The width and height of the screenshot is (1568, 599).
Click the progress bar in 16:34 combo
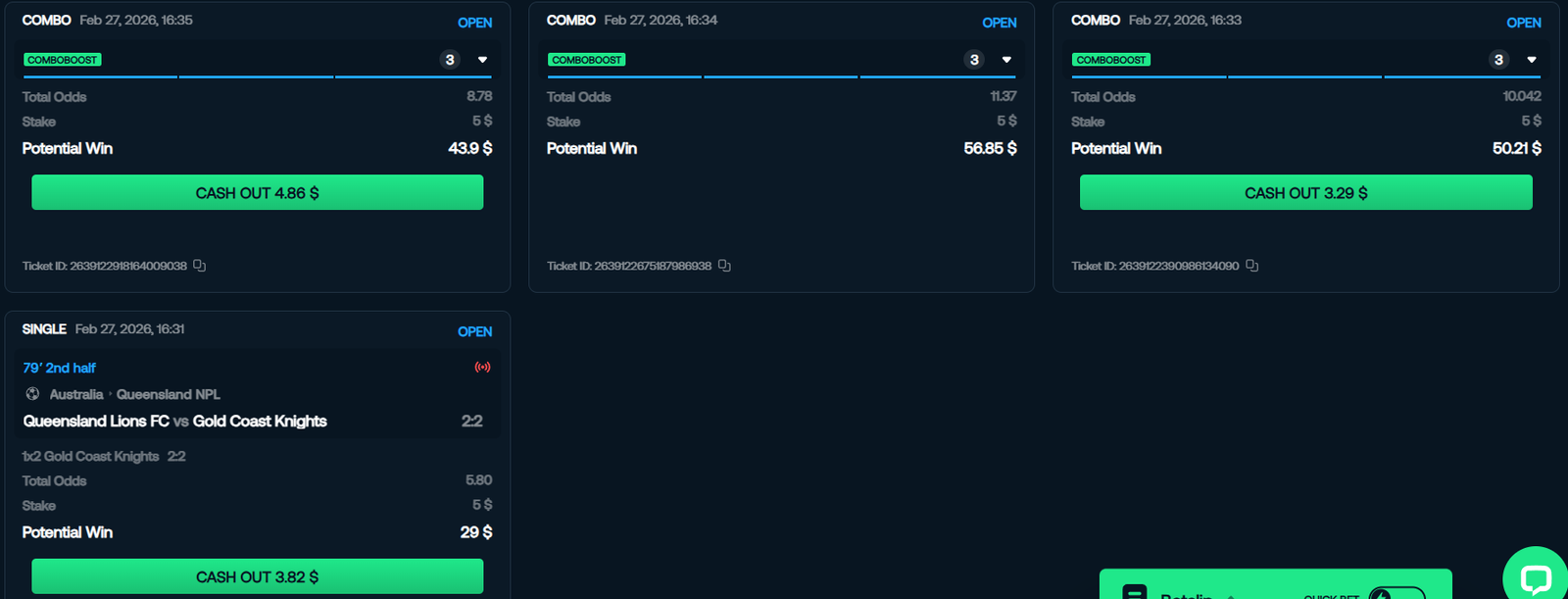coord(780,76)
